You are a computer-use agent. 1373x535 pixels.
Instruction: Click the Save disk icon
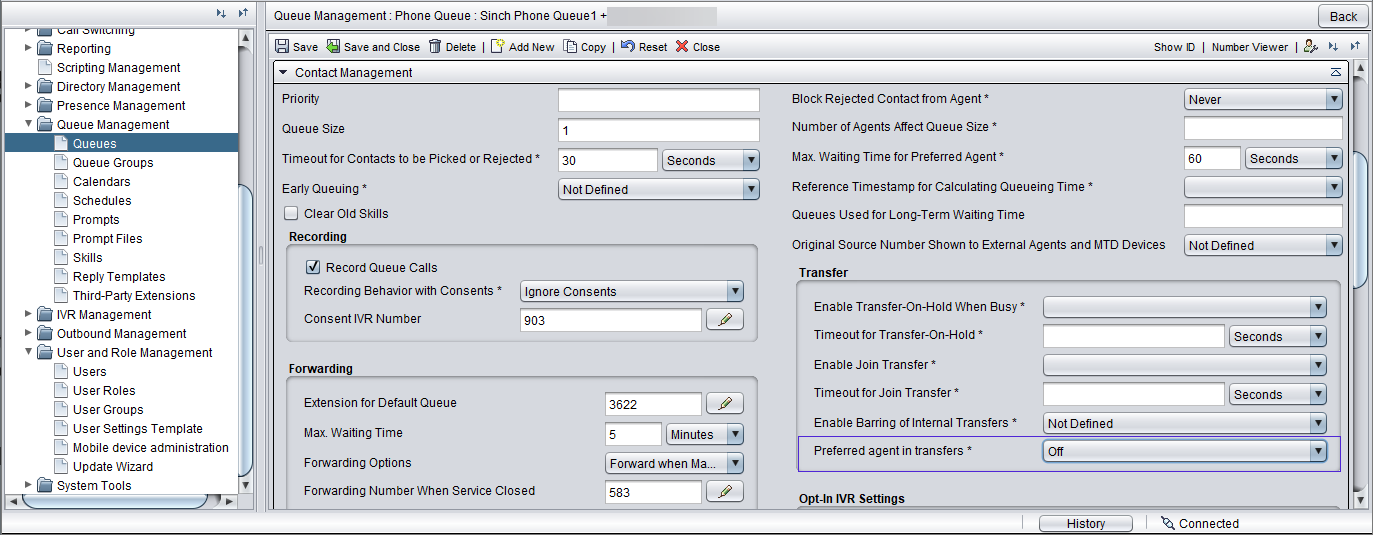282,46
